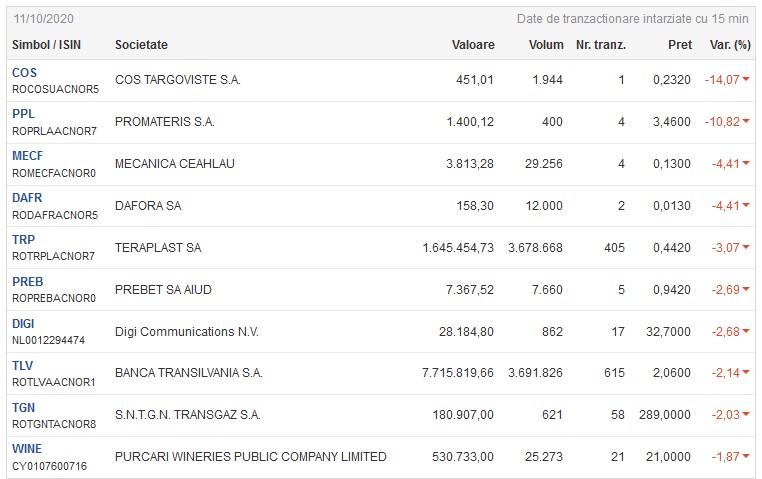Click the down arrow beside -1,87
Screen dimensions: 762x479
pos(747,457)
